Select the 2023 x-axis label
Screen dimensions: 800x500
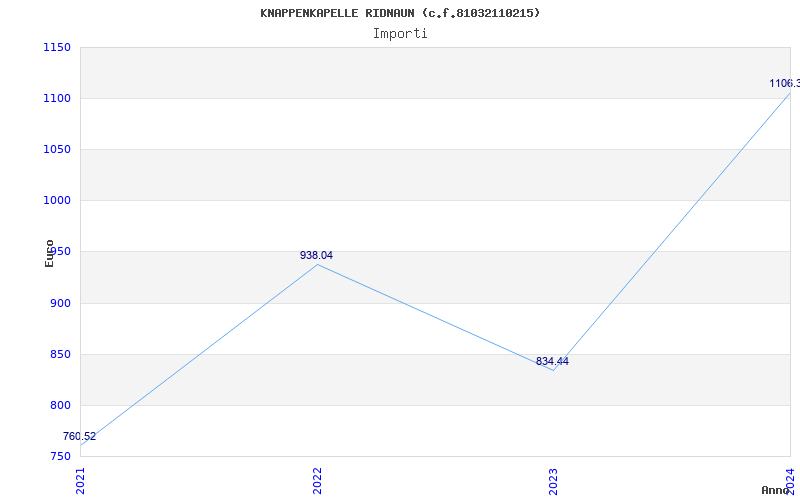(x=554, y=481)
